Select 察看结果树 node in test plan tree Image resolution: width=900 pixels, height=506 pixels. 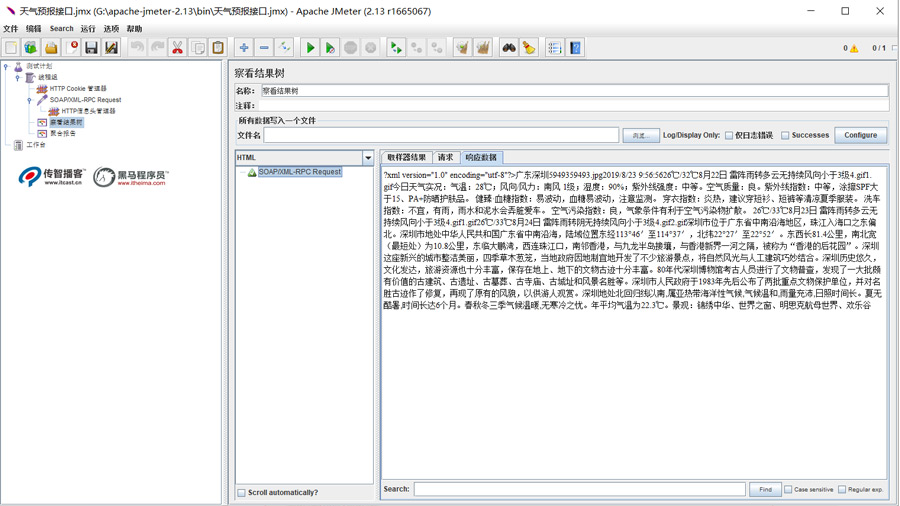[66, 122]
